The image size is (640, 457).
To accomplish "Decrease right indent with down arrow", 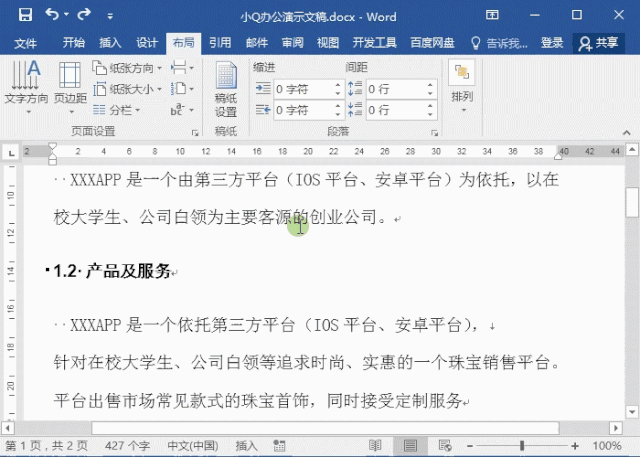I will click(338, 115).
